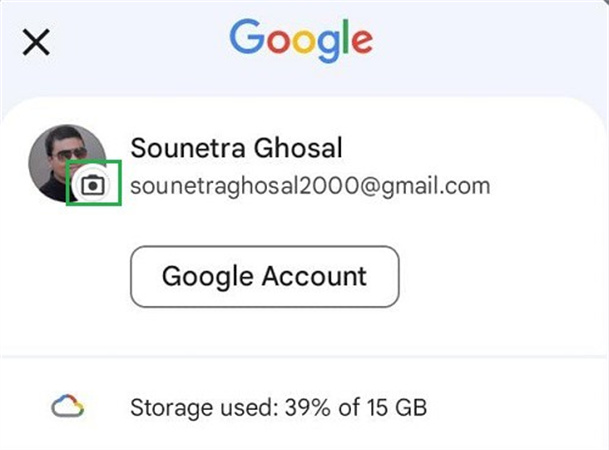View storage details for 15 GB plan
The width and height of the screenshot is (609, 450).
[x=279, y=407]
